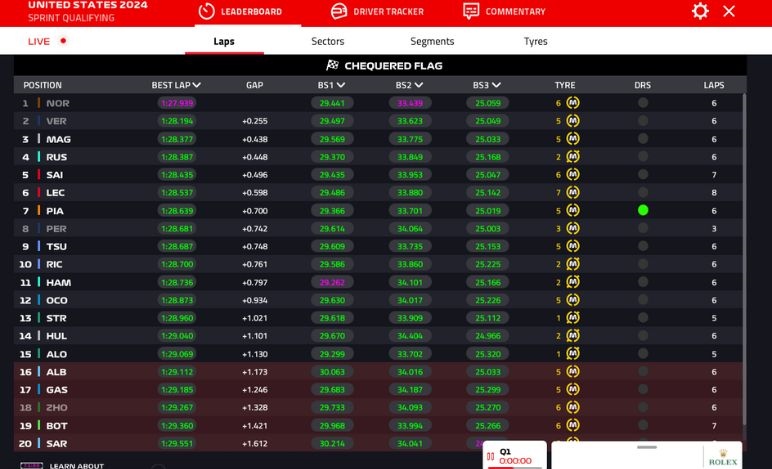Open the Driver Tracker view
The height and width of the screenshot is (469, 772).
click(377, 12)
